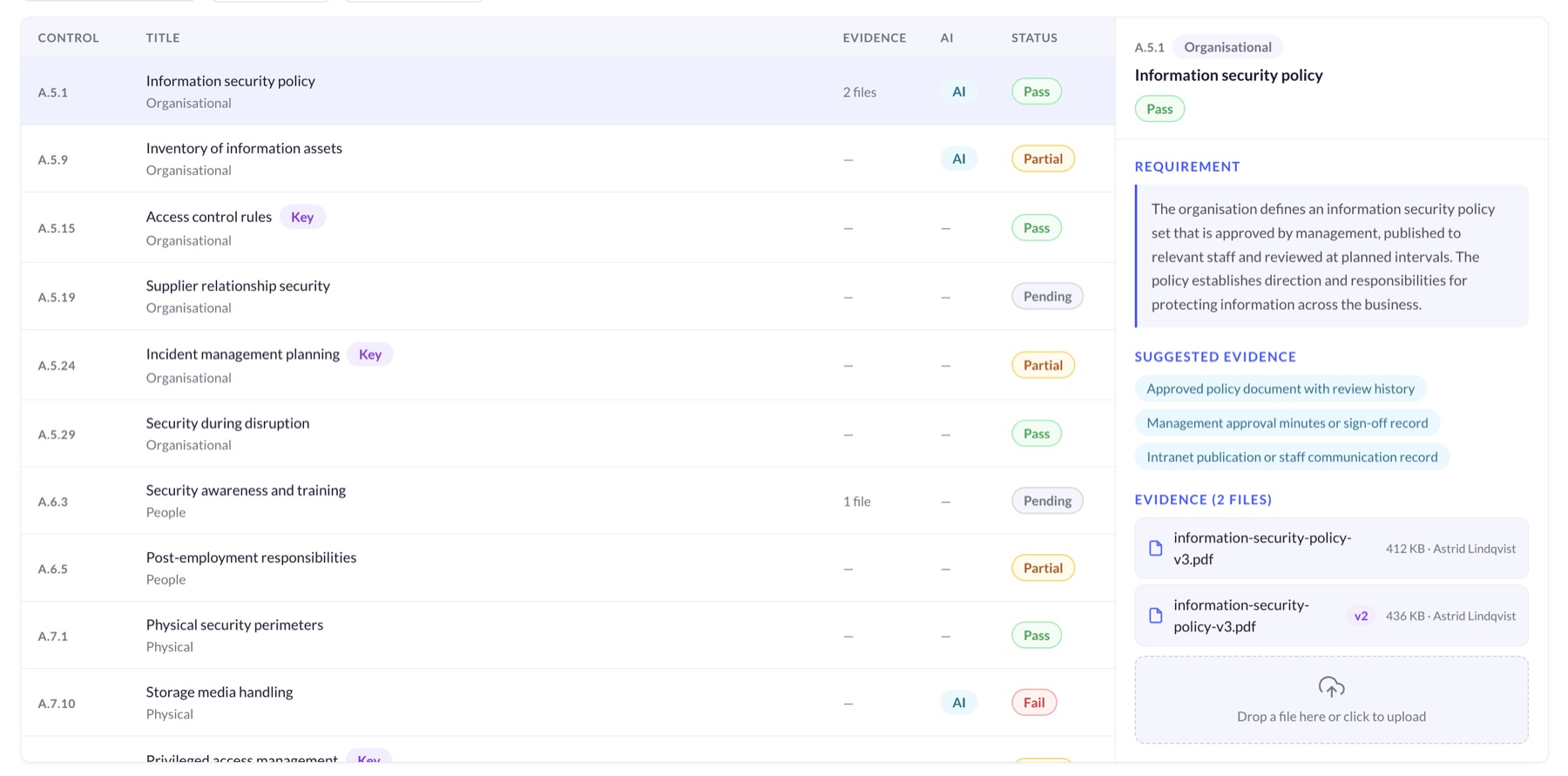Image resolution: width=1568 pixels, height=776 pixels.
Task: Click Pass status in the A.5.1 table row
Action: tap(1037, 91)
